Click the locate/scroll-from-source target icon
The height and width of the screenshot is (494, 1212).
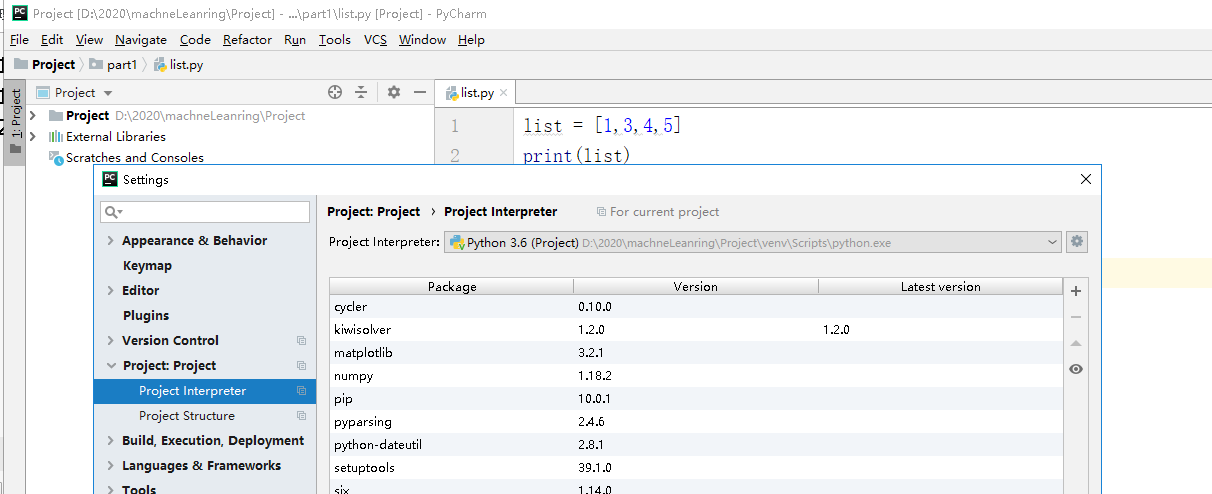coord(335,92)
